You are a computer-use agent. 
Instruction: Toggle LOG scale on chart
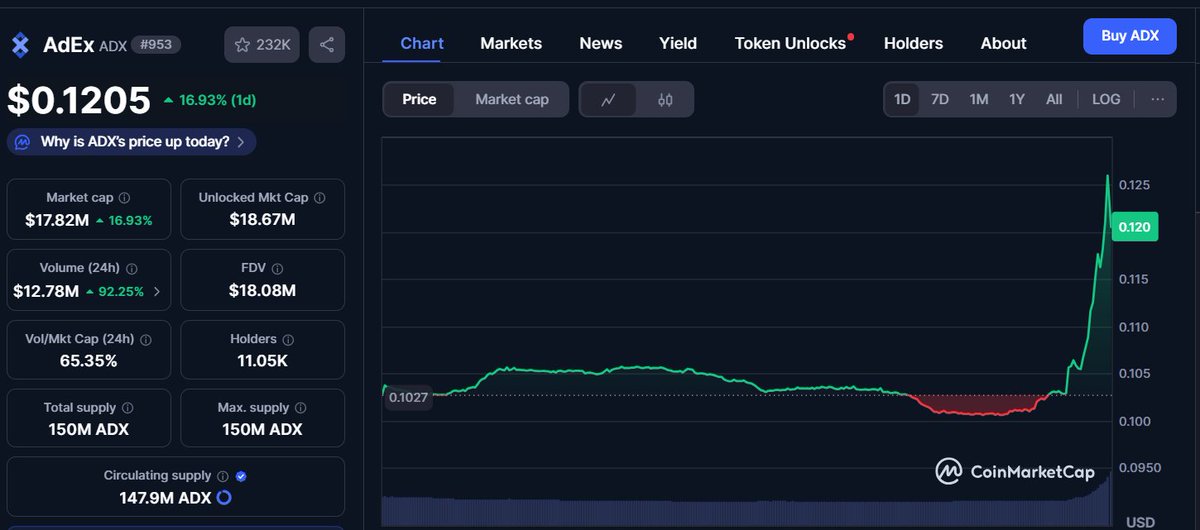[x=1106, y=99]
